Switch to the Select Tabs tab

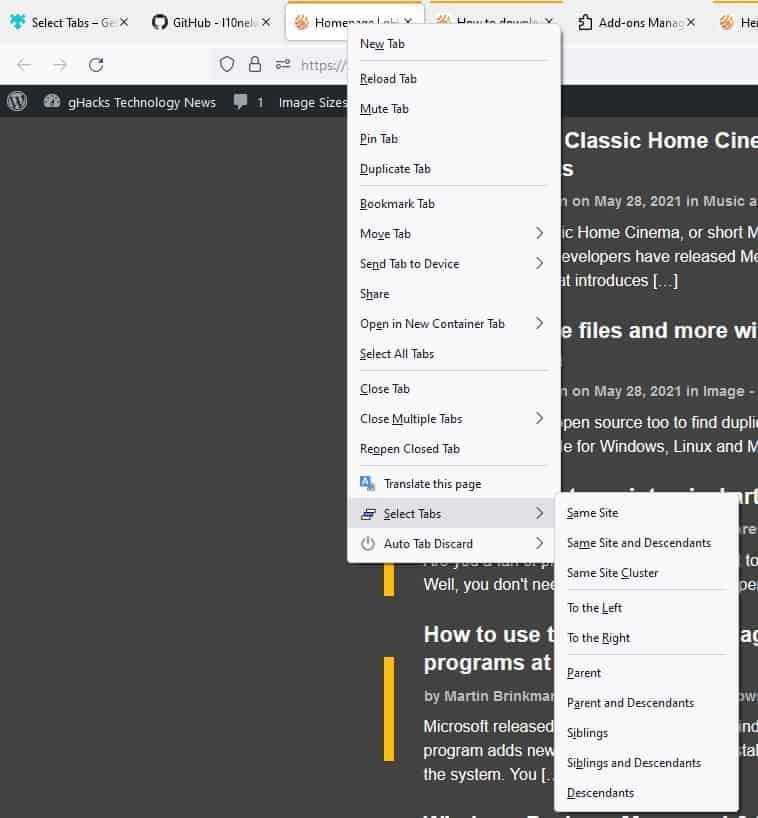click(x=69, y=22)
